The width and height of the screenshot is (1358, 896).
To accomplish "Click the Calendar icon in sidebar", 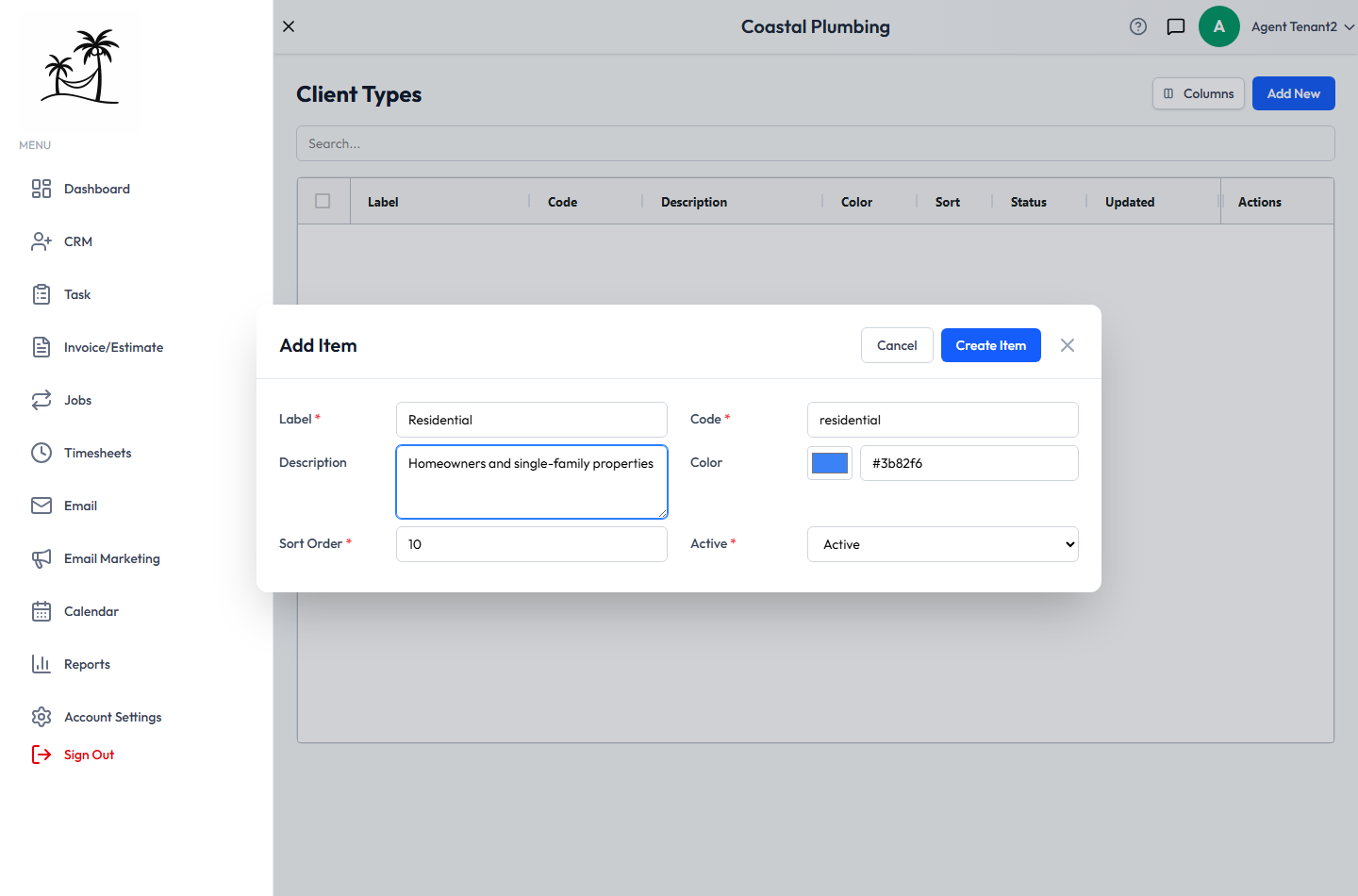I will (41, 611).
